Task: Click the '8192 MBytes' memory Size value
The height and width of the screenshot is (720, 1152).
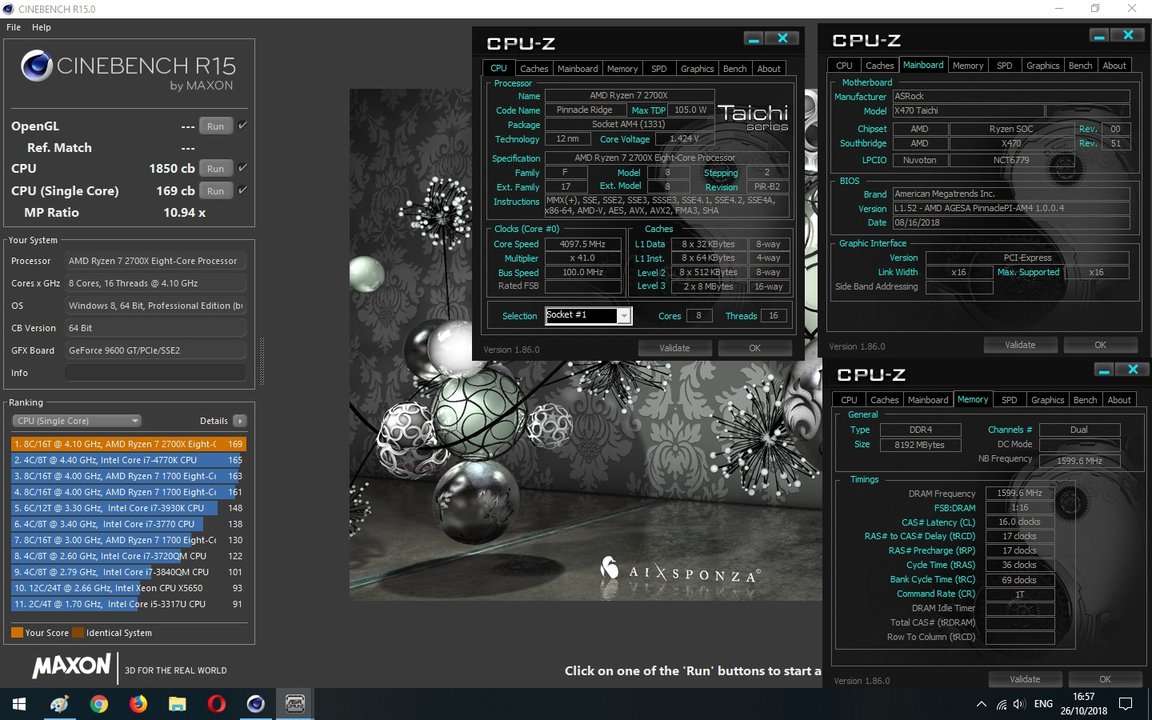Action: (920, 444)
